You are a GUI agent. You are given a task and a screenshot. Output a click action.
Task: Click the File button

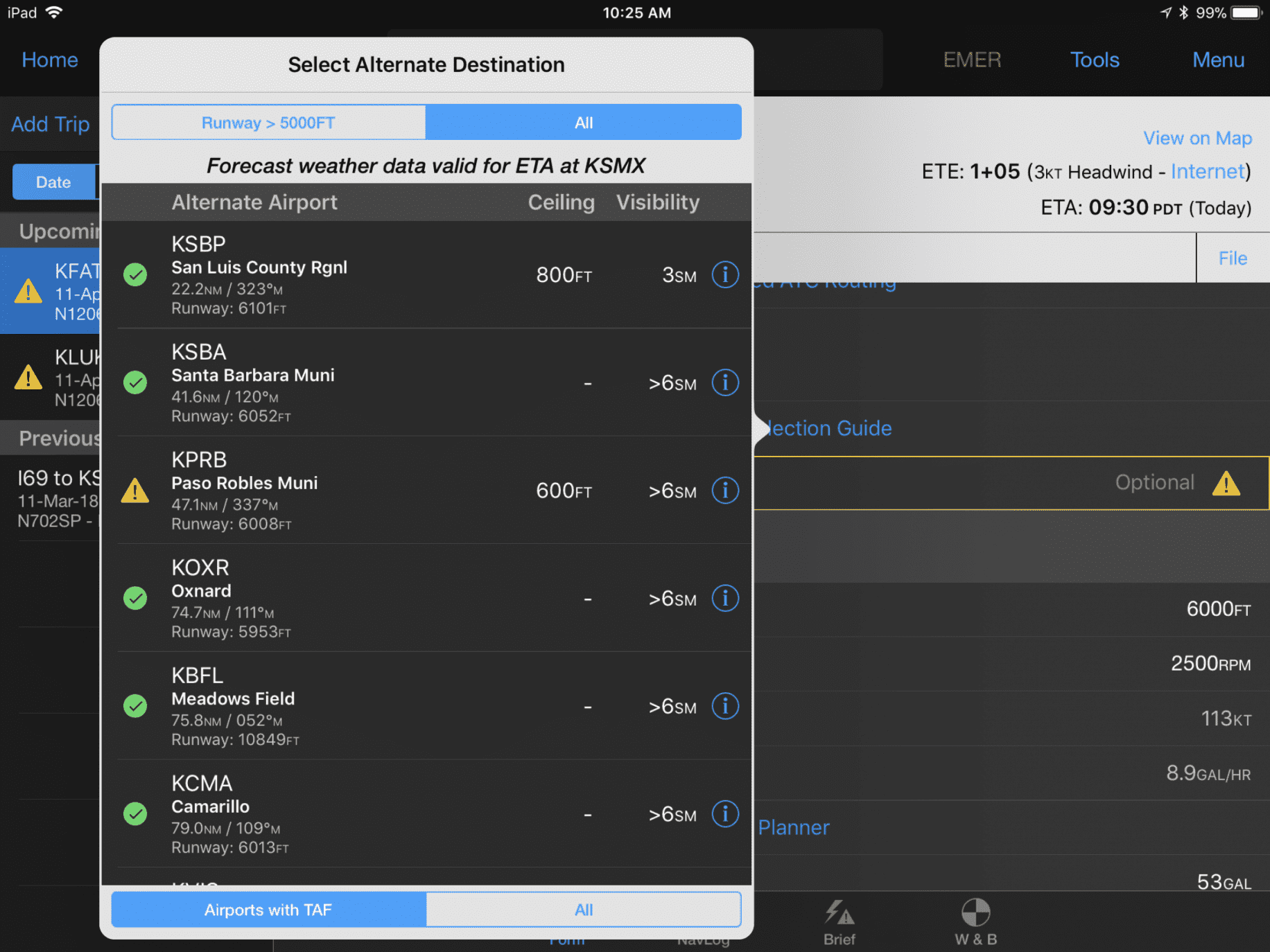[1232, 258]
